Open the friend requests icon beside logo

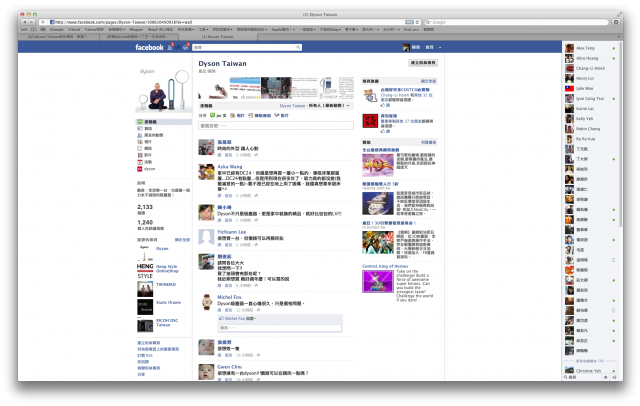(x=170, y=48)
